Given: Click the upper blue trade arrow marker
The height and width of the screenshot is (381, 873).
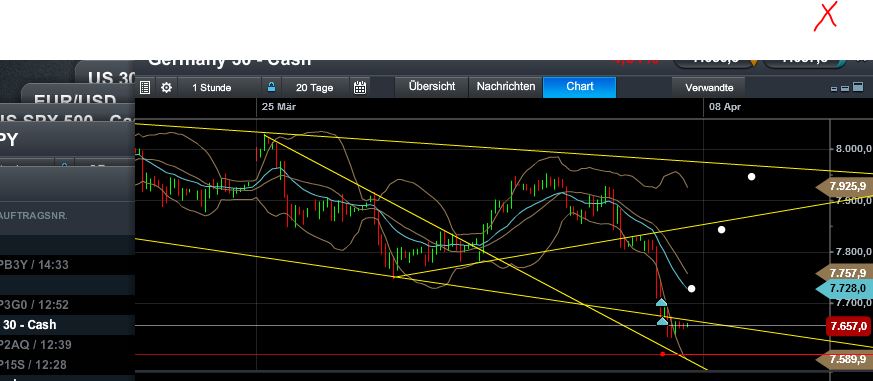Looking at the screenshot, I should 661,302.
